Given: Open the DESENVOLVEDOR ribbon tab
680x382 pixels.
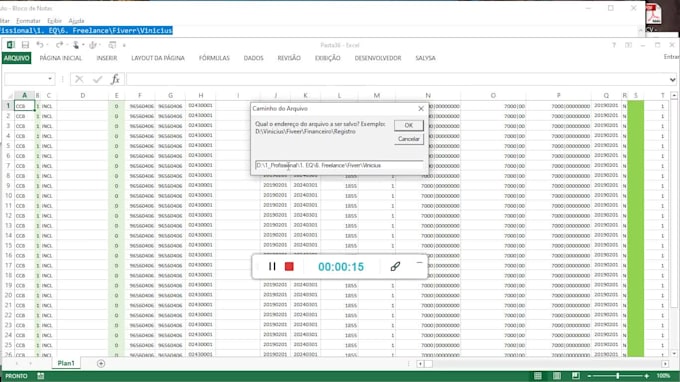Looking at the screenshot, I should point(378,58).
